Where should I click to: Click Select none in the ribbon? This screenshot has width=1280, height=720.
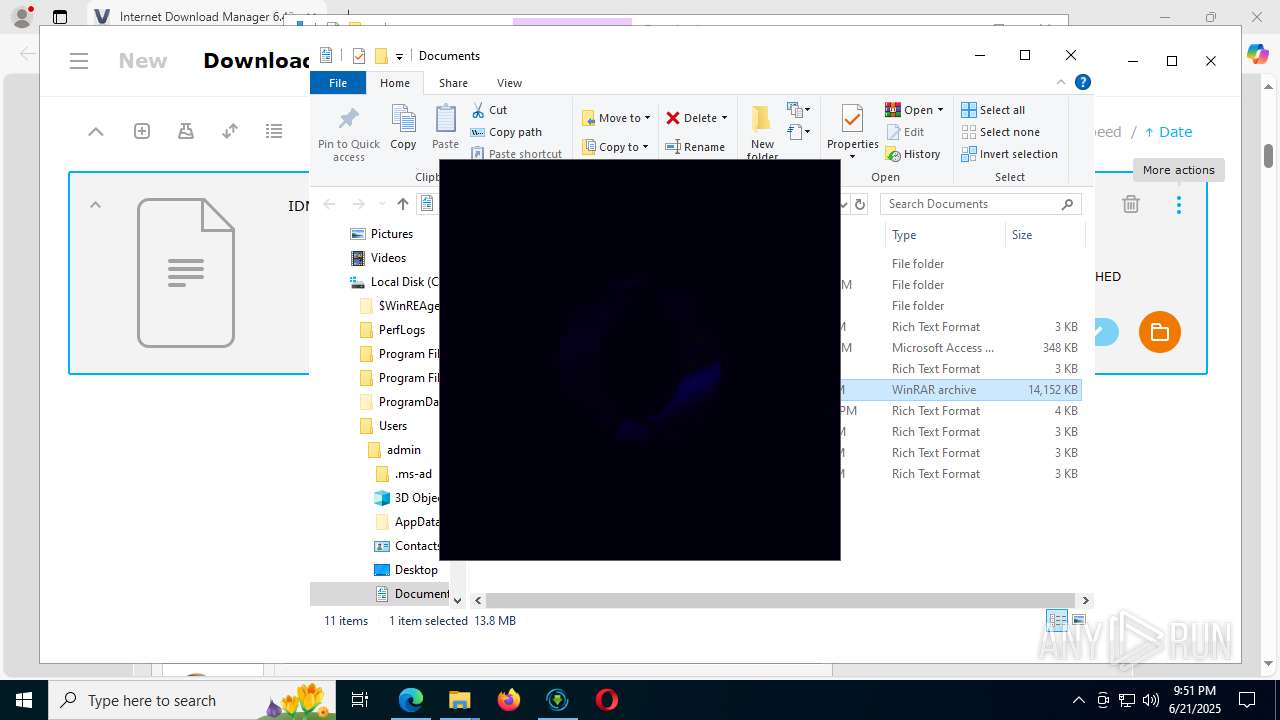1000,132
